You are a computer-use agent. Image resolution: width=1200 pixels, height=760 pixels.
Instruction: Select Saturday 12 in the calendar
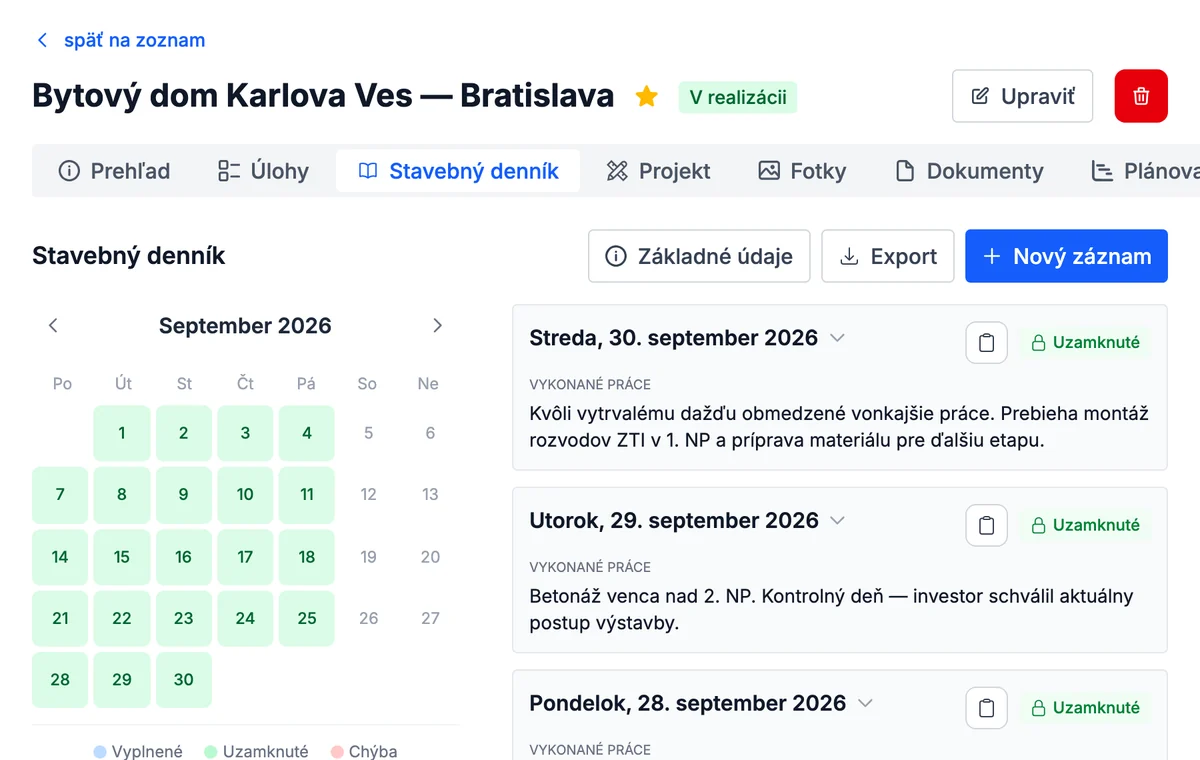[x=369, y=495]
